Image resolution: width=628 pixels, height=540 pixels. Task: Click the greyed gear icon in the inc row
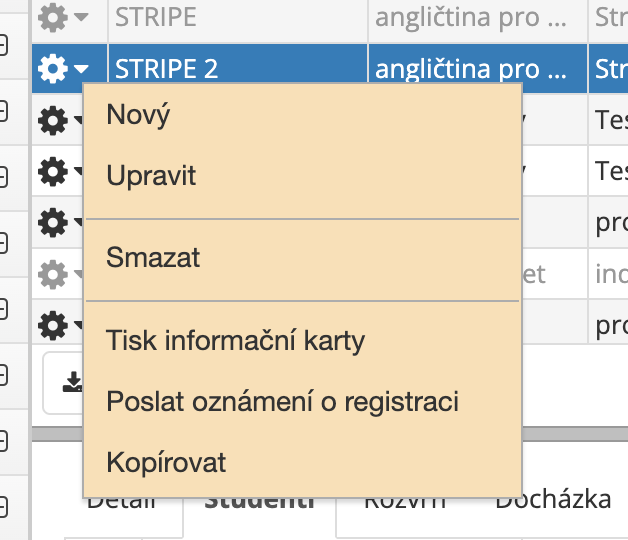coord(52,274)
